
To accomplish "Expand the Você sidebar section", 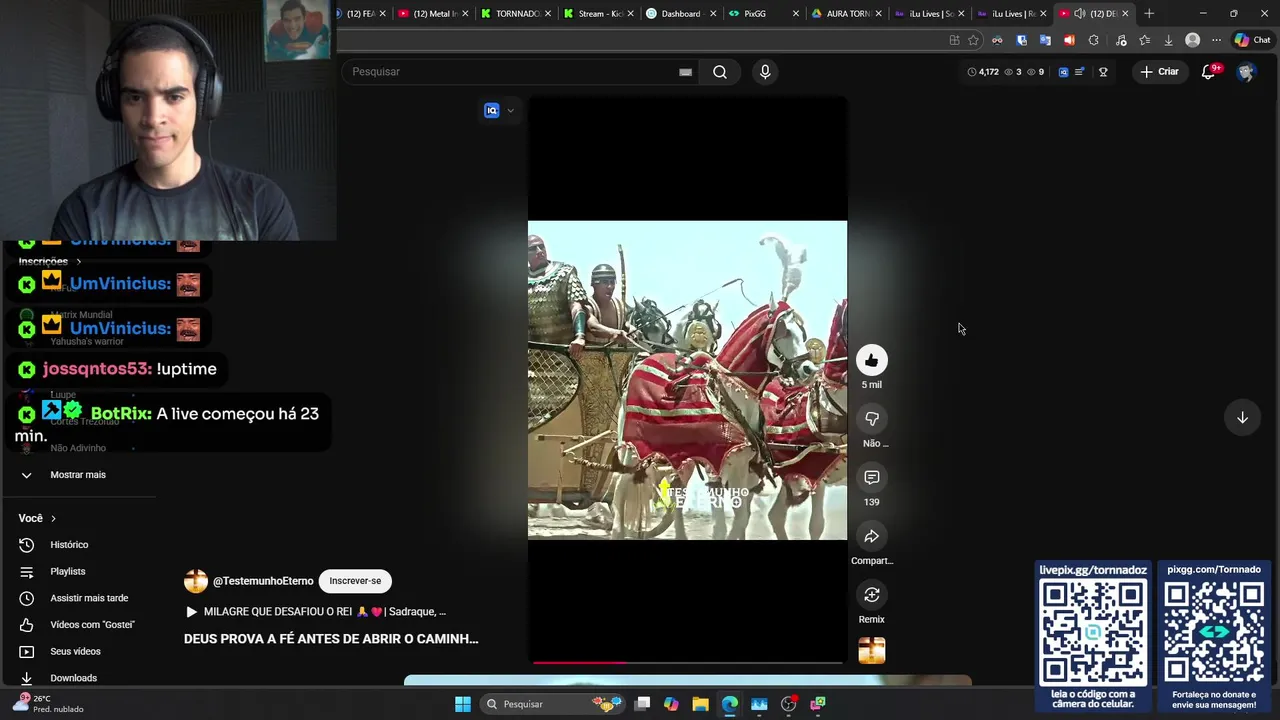I will [38, 518].
